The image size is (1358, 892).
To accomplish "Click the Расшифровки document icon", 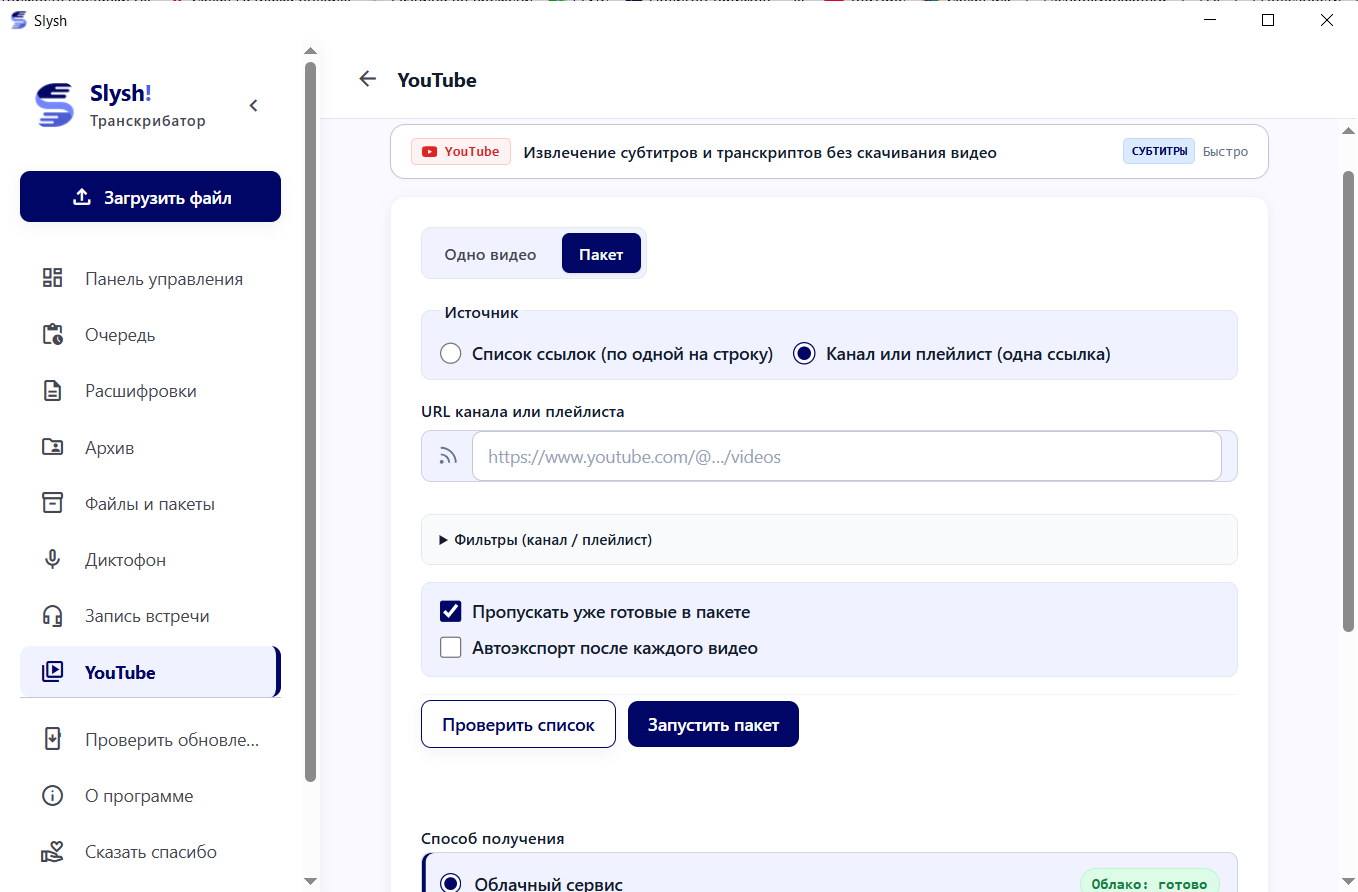I will pos(52,391).
